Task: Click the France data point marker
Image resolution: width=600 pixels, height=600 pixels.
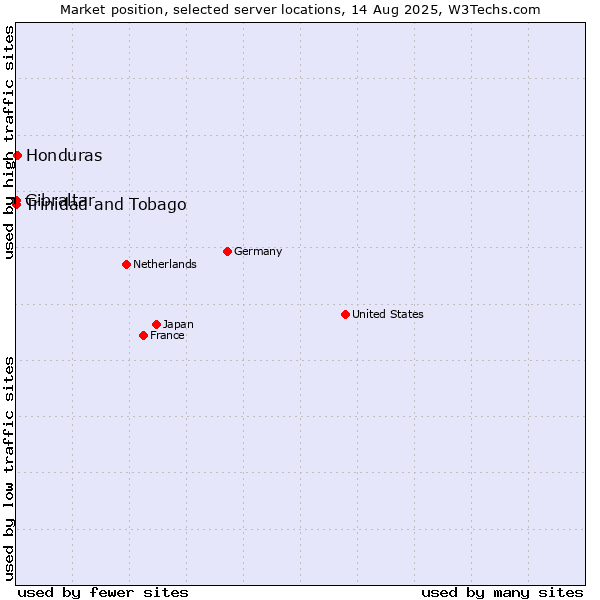Action: pyautogui.click(x=143, y=336)
